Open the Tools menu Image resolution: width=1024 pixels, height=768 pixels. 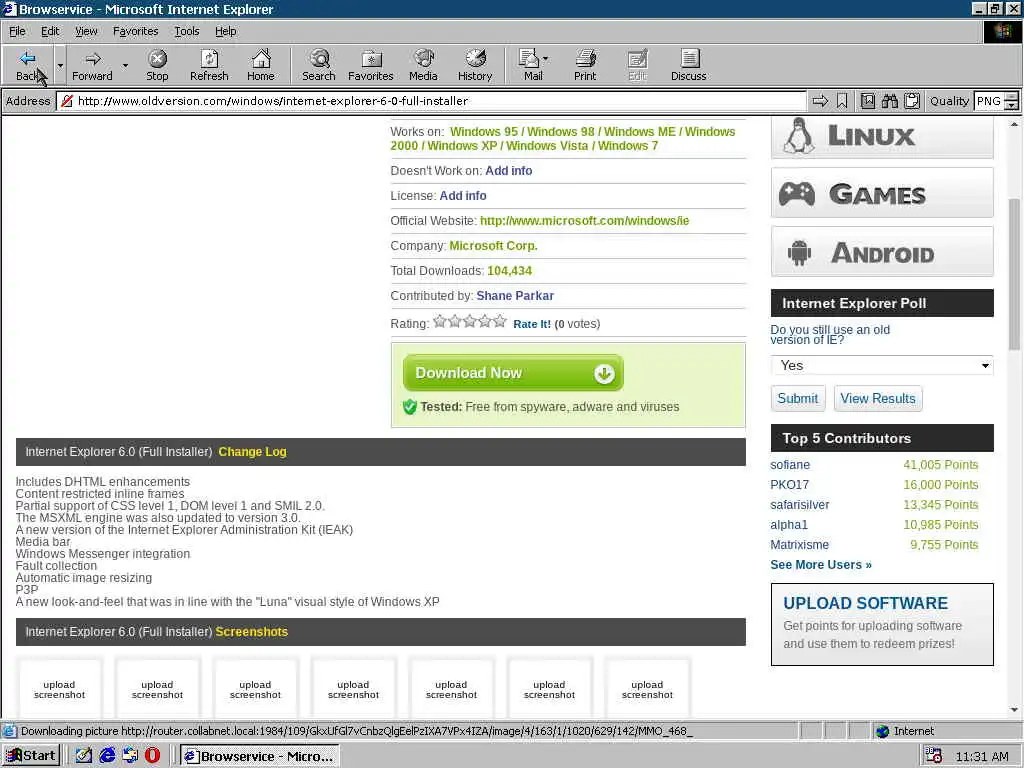point(187,31)
